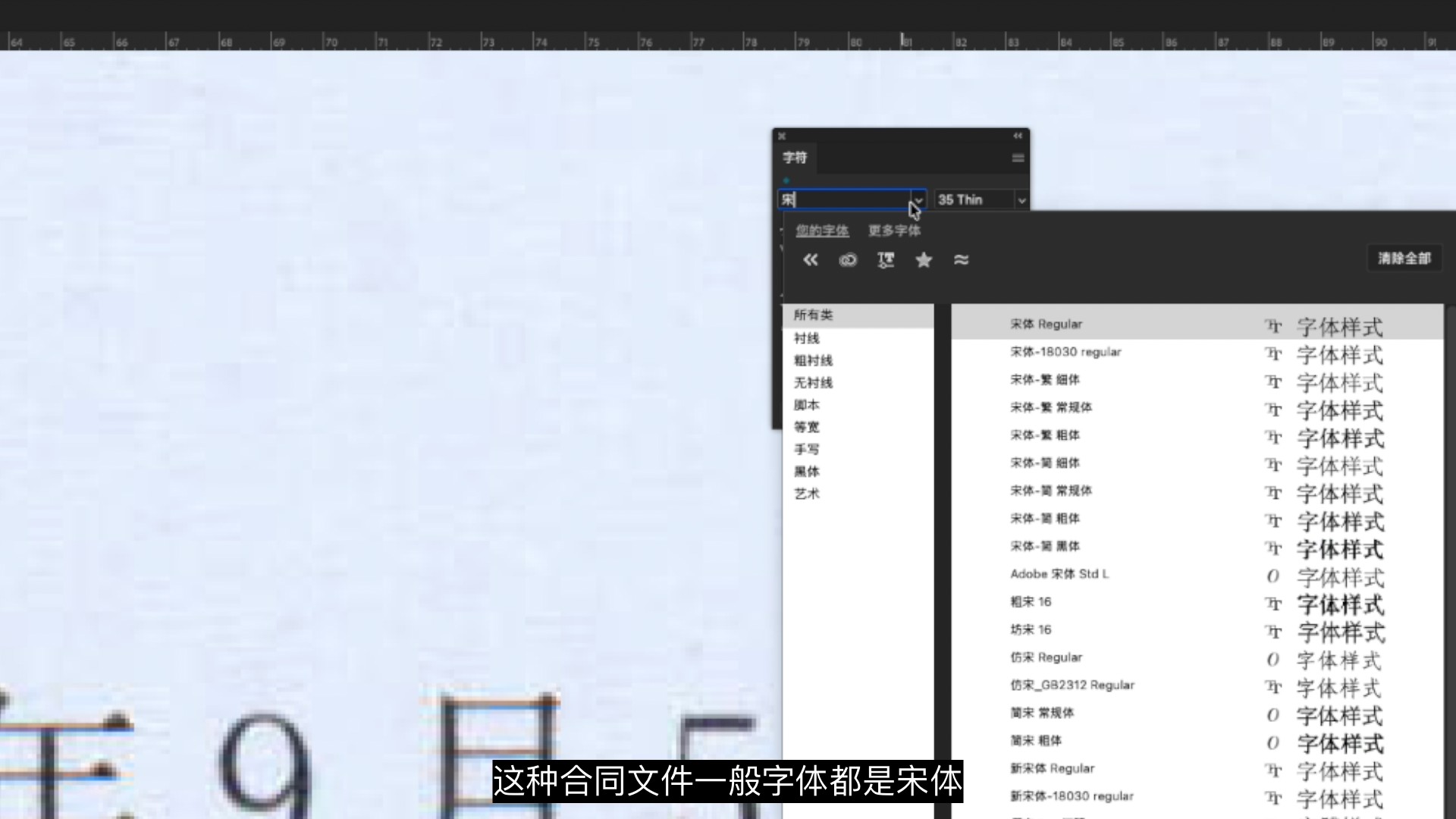Switch to the 更多字体 tab

(x=895, y=231)
